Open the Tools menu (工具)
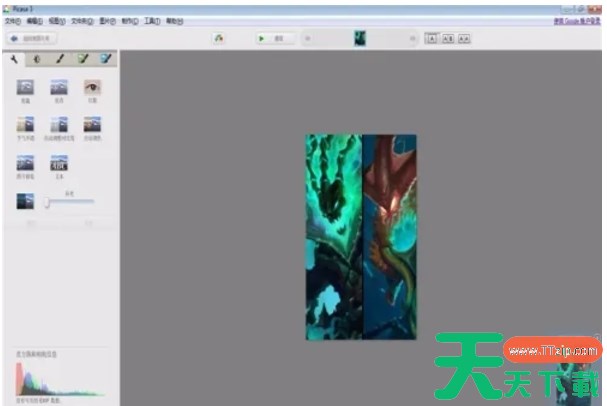 click(152, 21)
